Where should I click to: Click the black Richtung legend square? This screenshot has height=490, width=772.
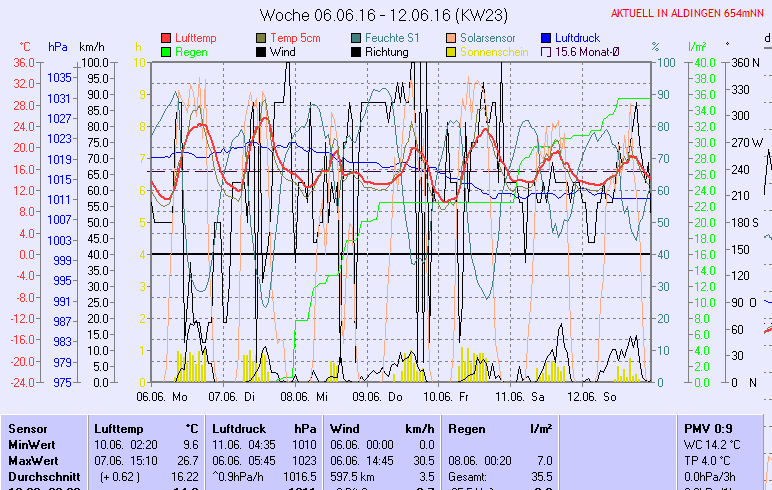click(x=357, y=52)
